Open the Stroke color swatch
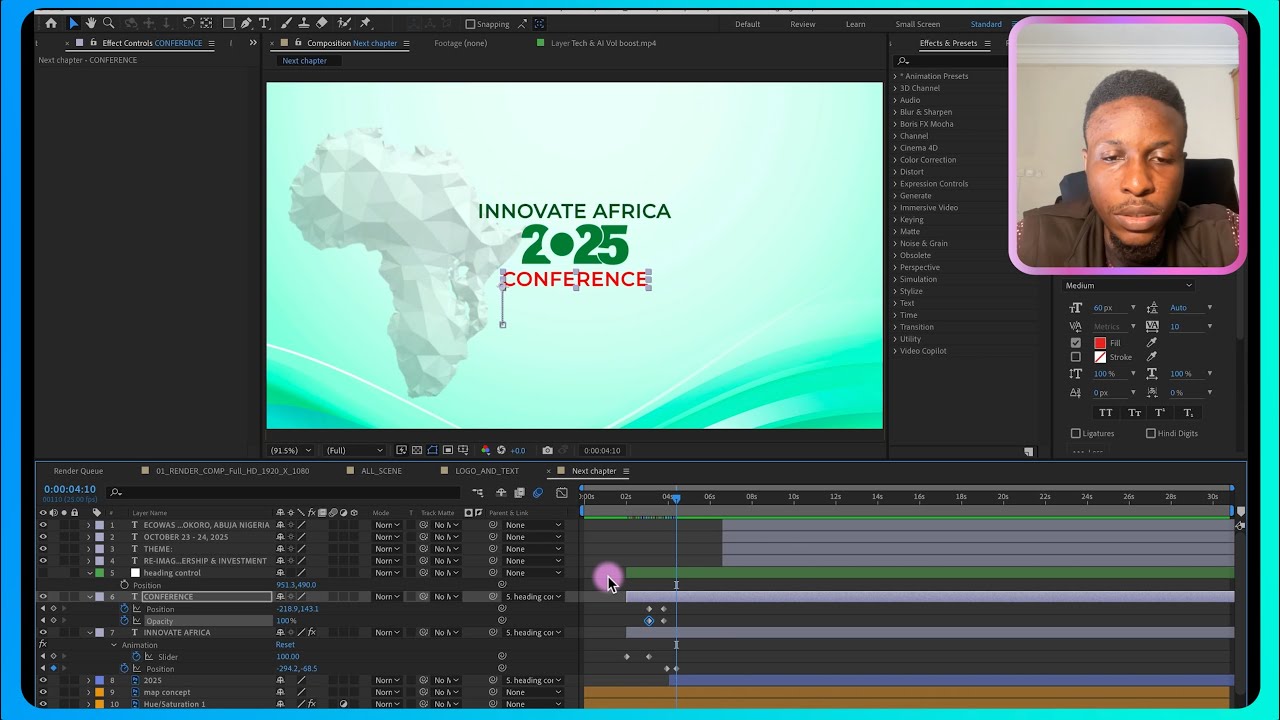The image size is (1280, 720). click(x=1100, y=357)
